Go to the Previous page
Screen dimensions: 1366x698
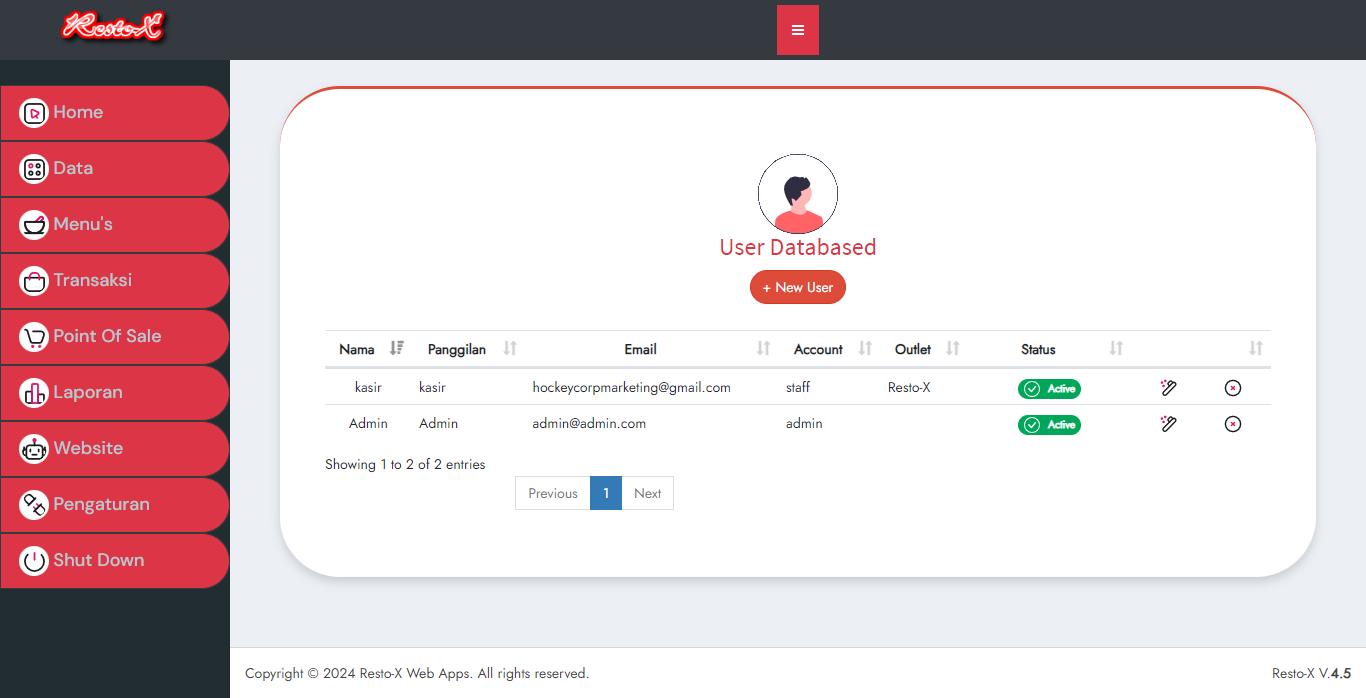pos(553,493)
